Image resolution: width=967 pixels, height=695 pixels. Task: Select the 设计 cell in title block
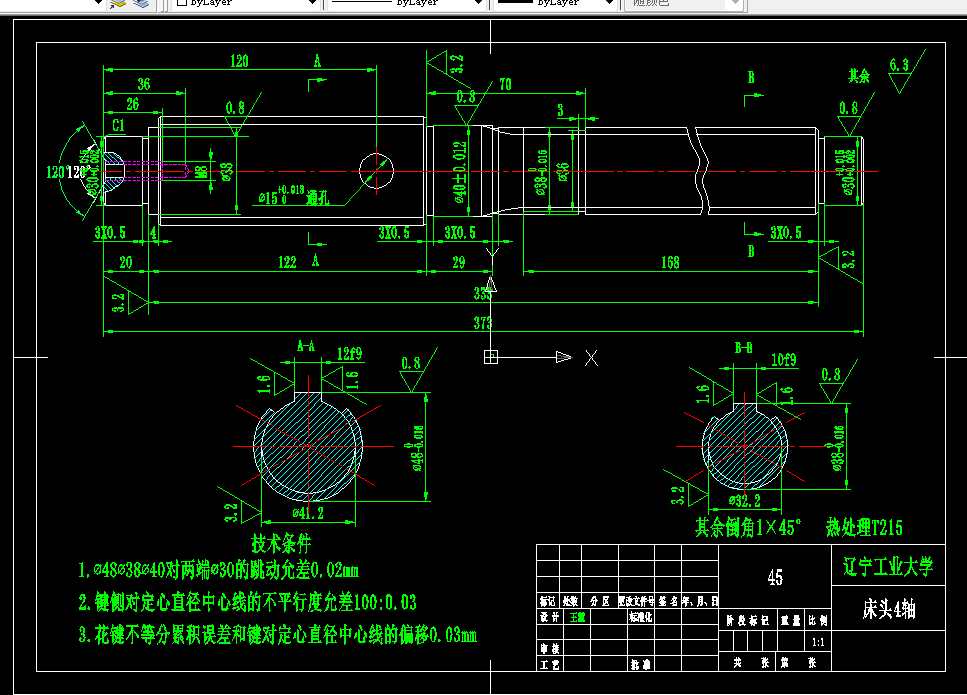pos(549,617)
